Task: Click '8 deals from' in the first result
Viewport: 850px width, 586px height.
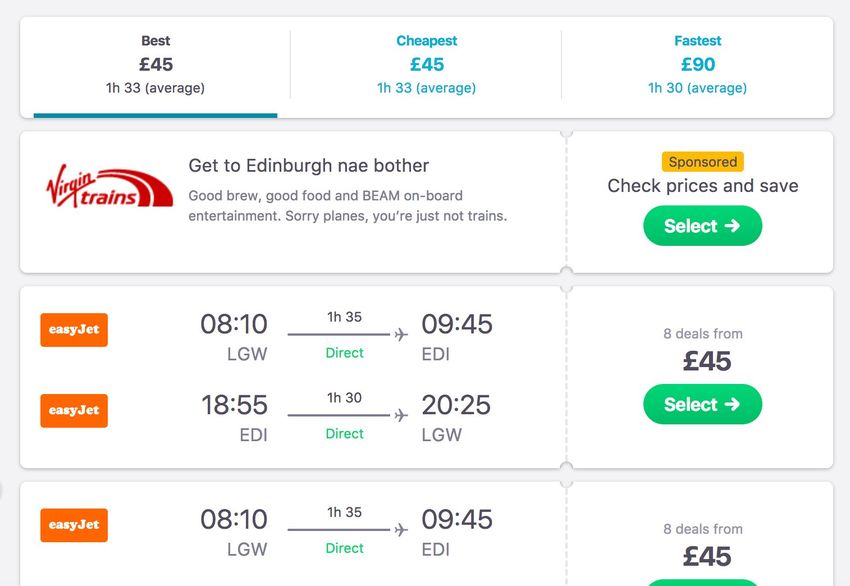Action: [x=703, y=333]
